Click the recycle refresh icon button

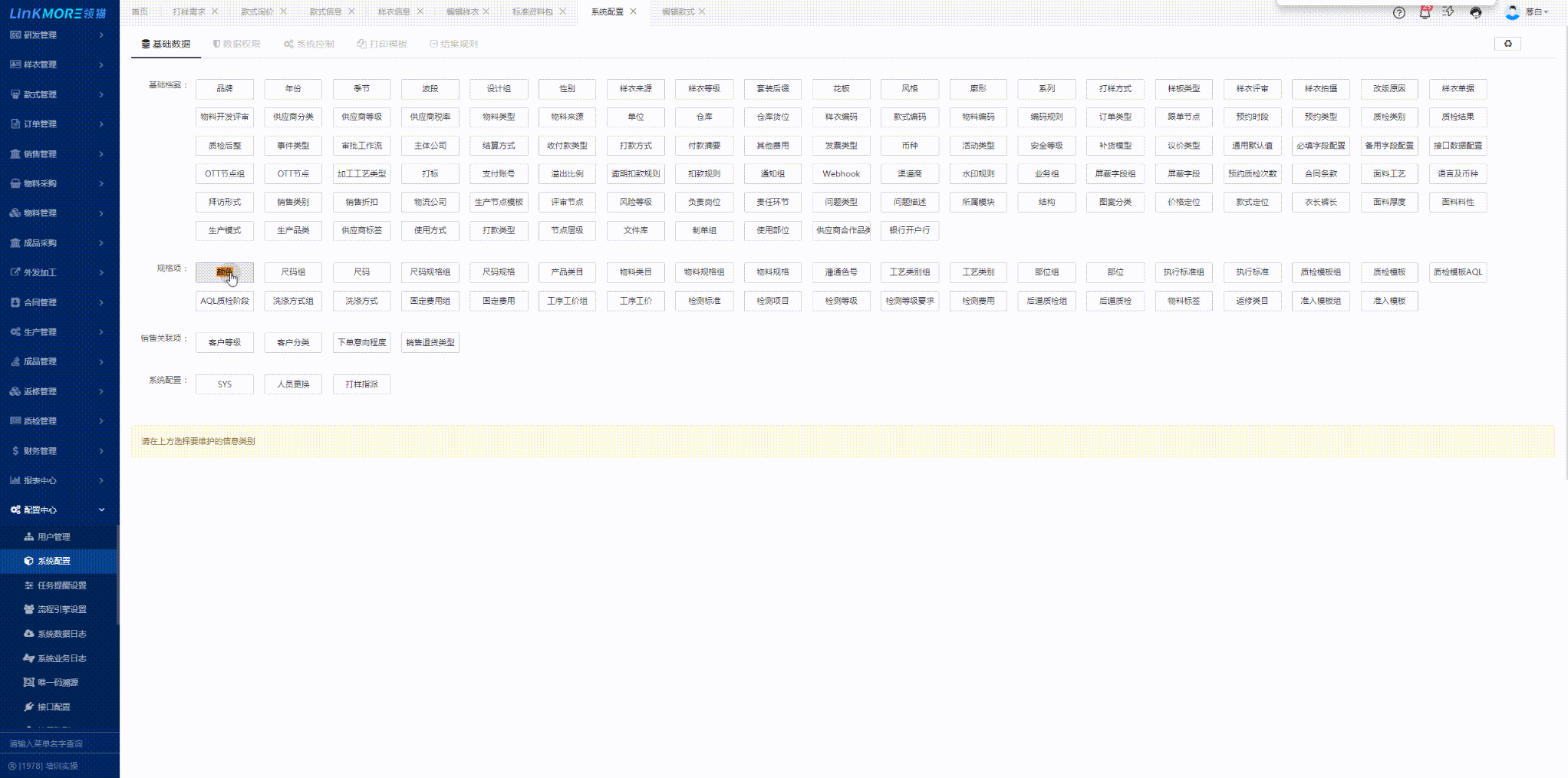1507,44
